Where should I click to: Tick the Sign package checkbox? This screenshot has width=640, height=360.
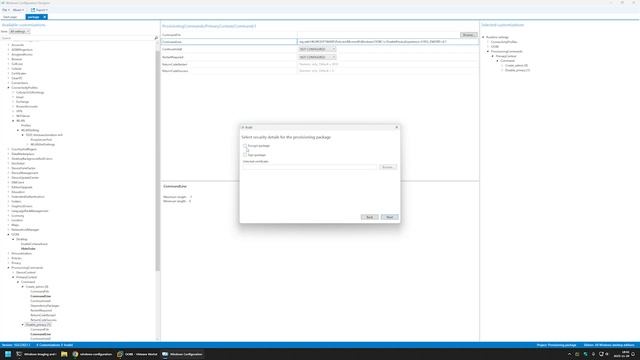pyautogui.click(x=245, y=155)
